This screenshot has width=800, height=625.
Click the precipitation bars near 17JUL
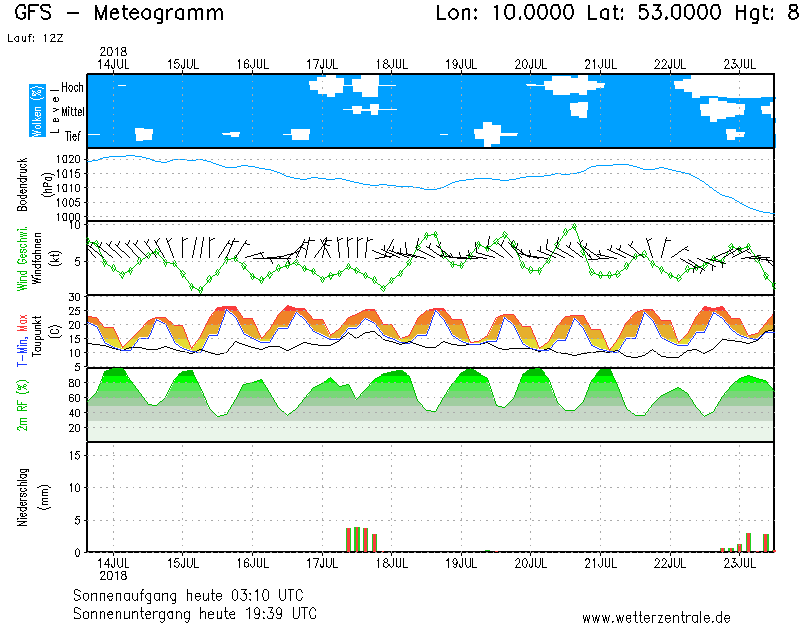point(359,539)
